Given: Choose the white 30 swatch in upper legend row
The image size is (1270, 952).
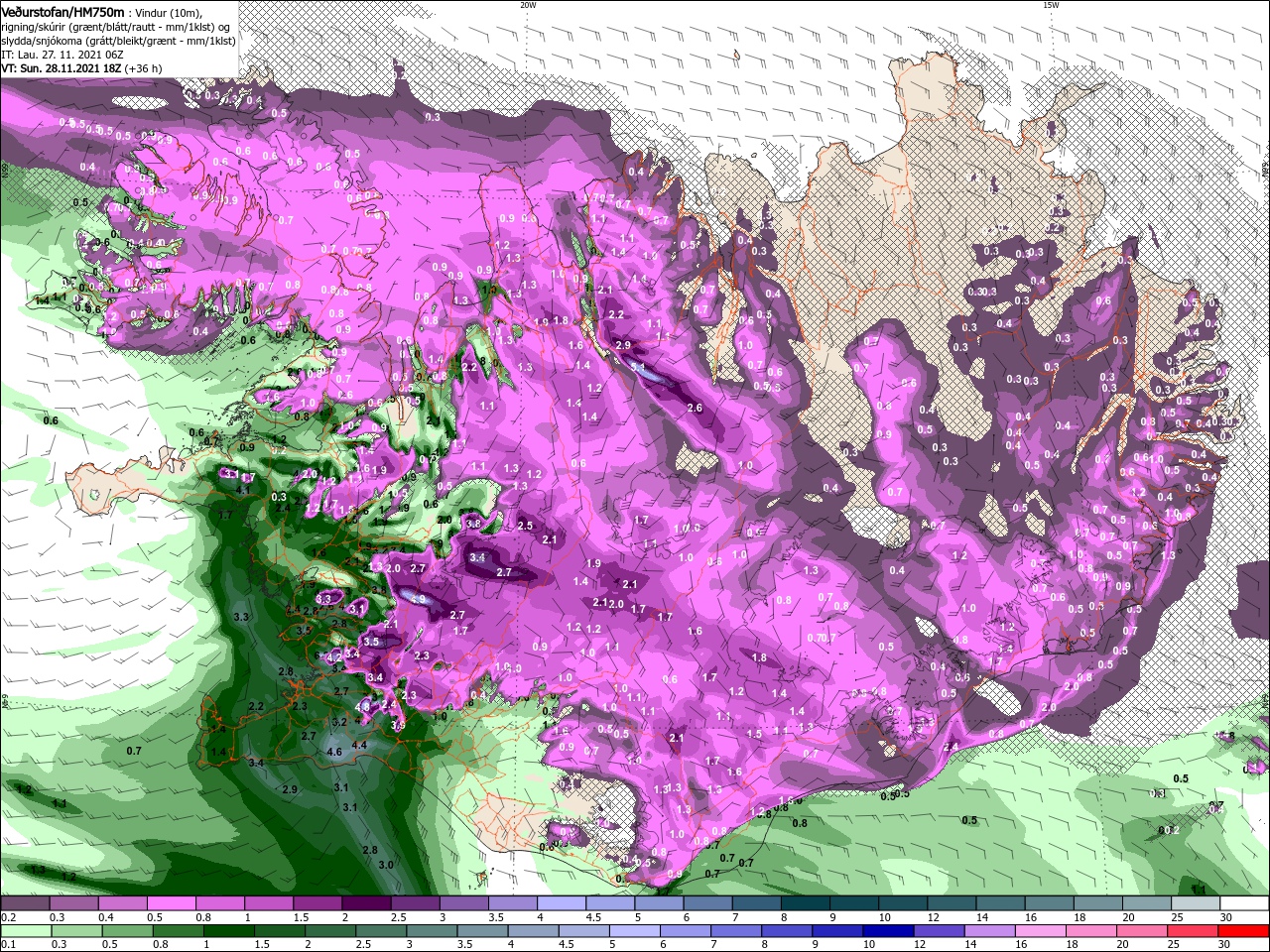Looking at the screenshot, I should pyautogui.click(x=1244, y=903).
